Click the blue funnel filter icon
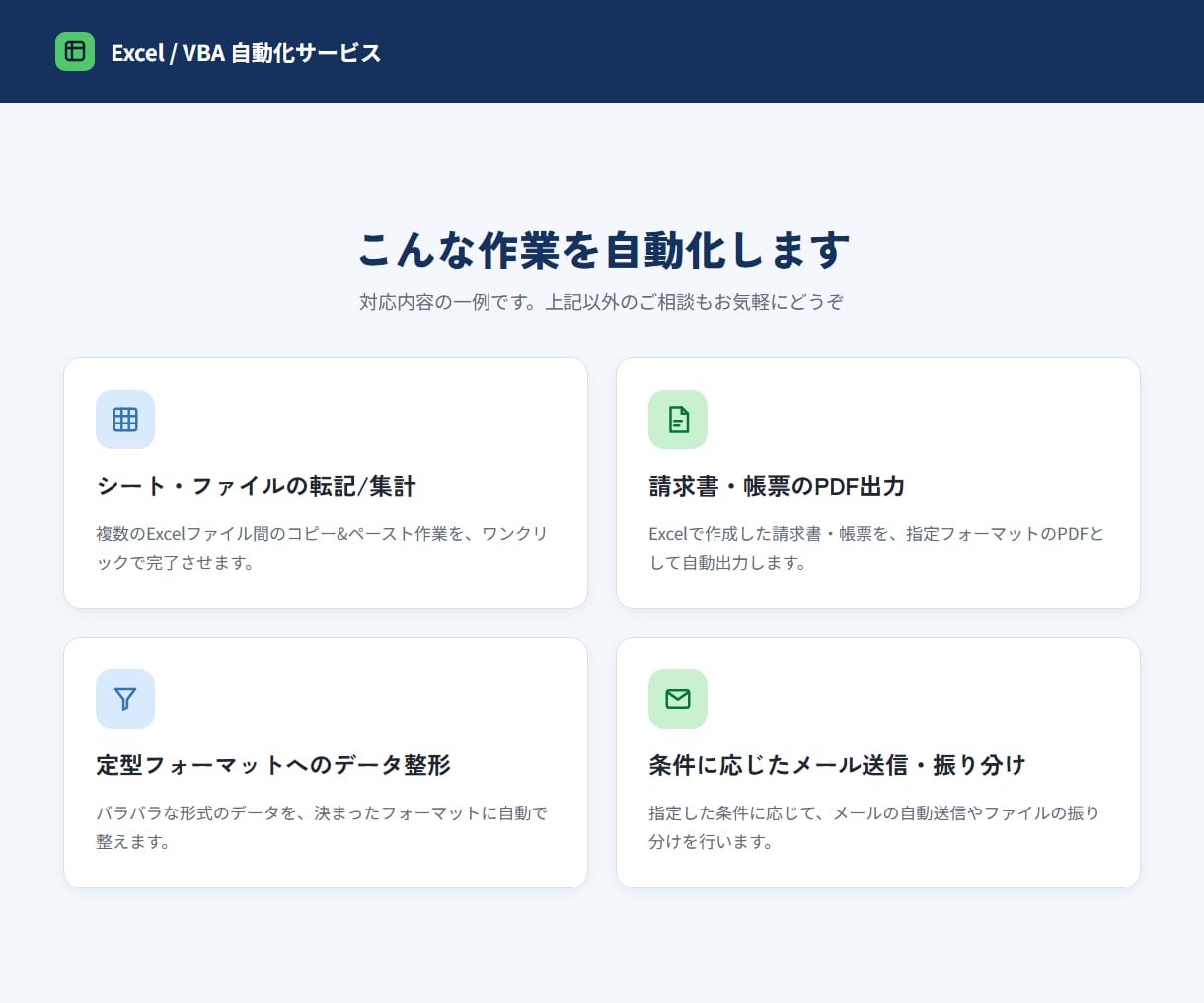 tap(125, 699)
